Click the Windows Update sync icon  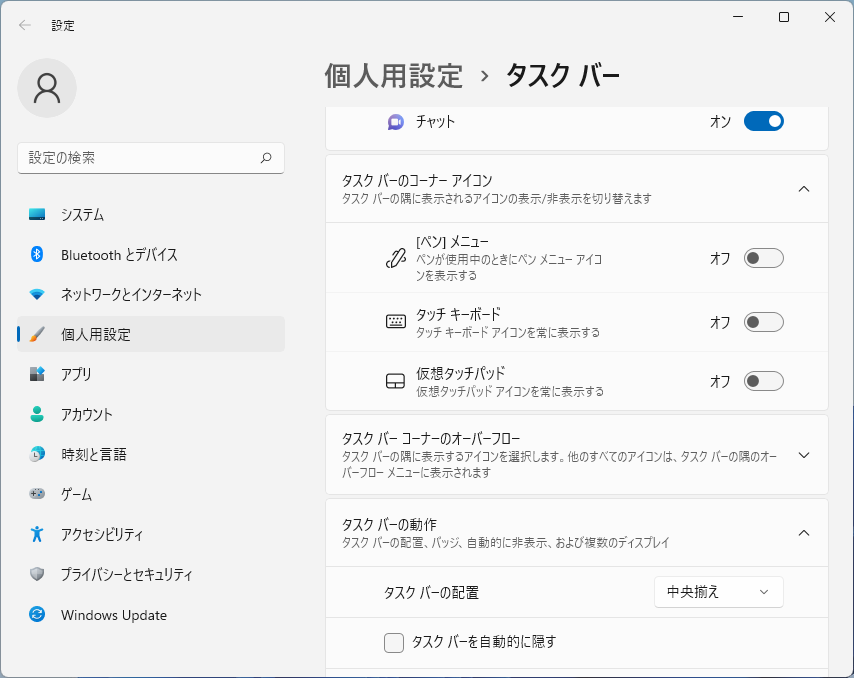pos(37,615)
